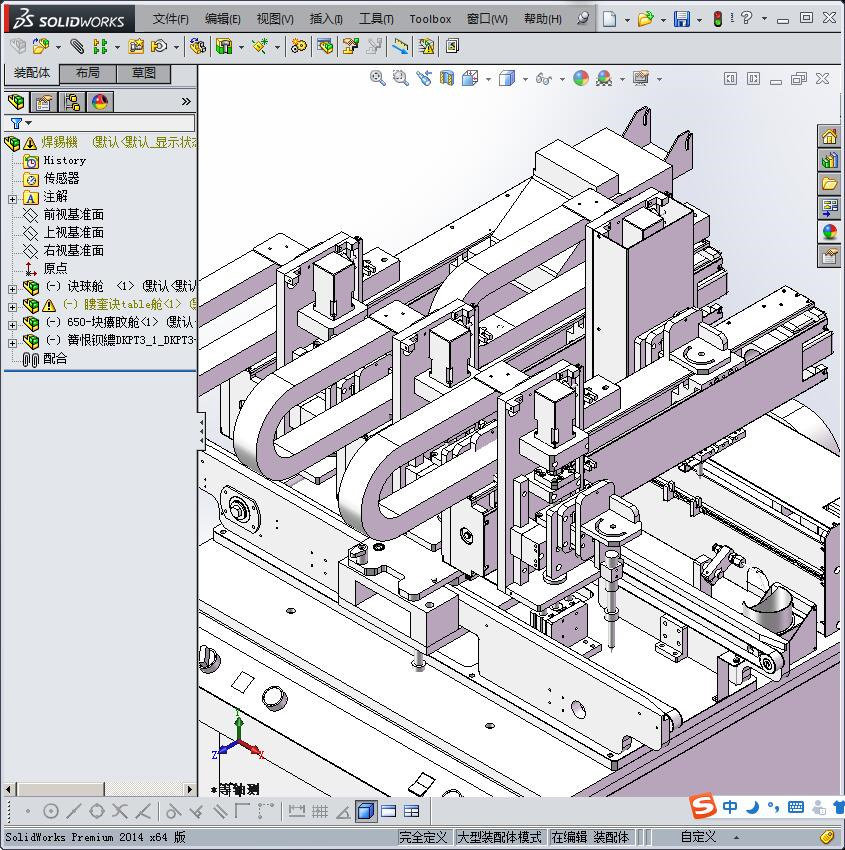Open the 插入 menu
The height and width of the screenshot is (850, 845).
coord(326,19)
